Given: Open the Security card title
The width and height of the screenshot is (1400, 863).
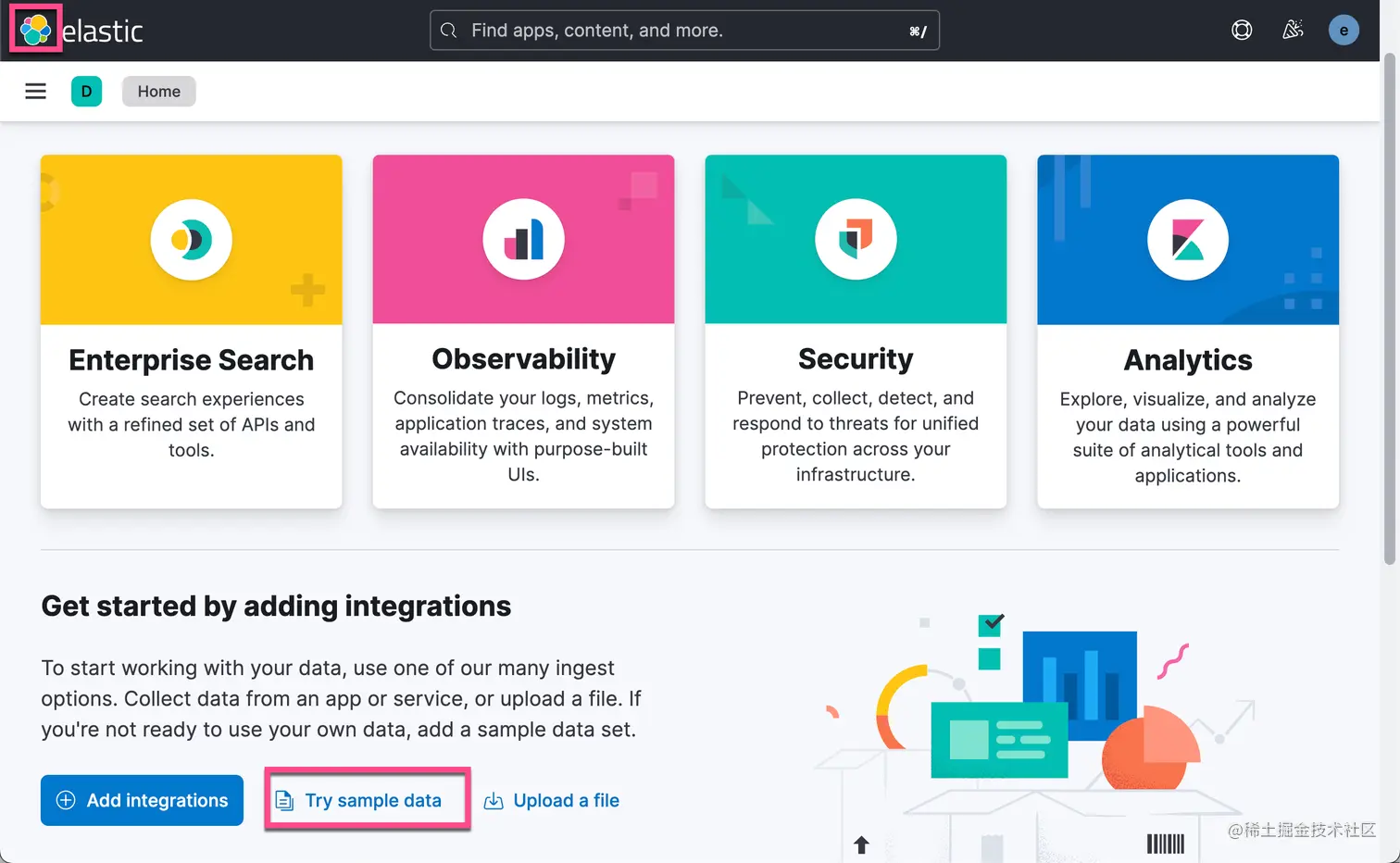Looking at the screenshot, I should [856, 358].
